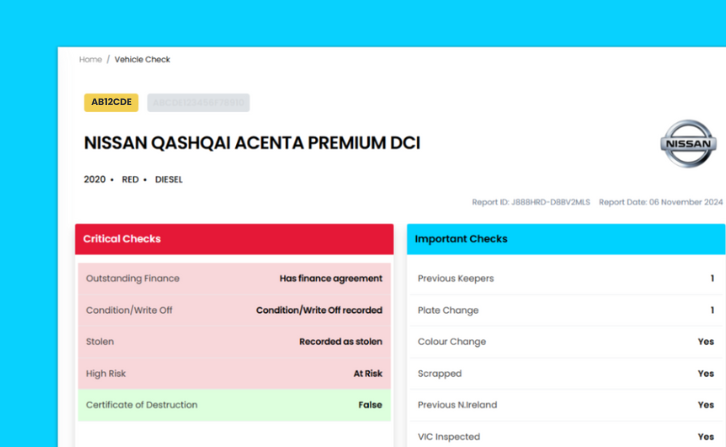Click the VIC Inspected row

(x=565, y=436)
